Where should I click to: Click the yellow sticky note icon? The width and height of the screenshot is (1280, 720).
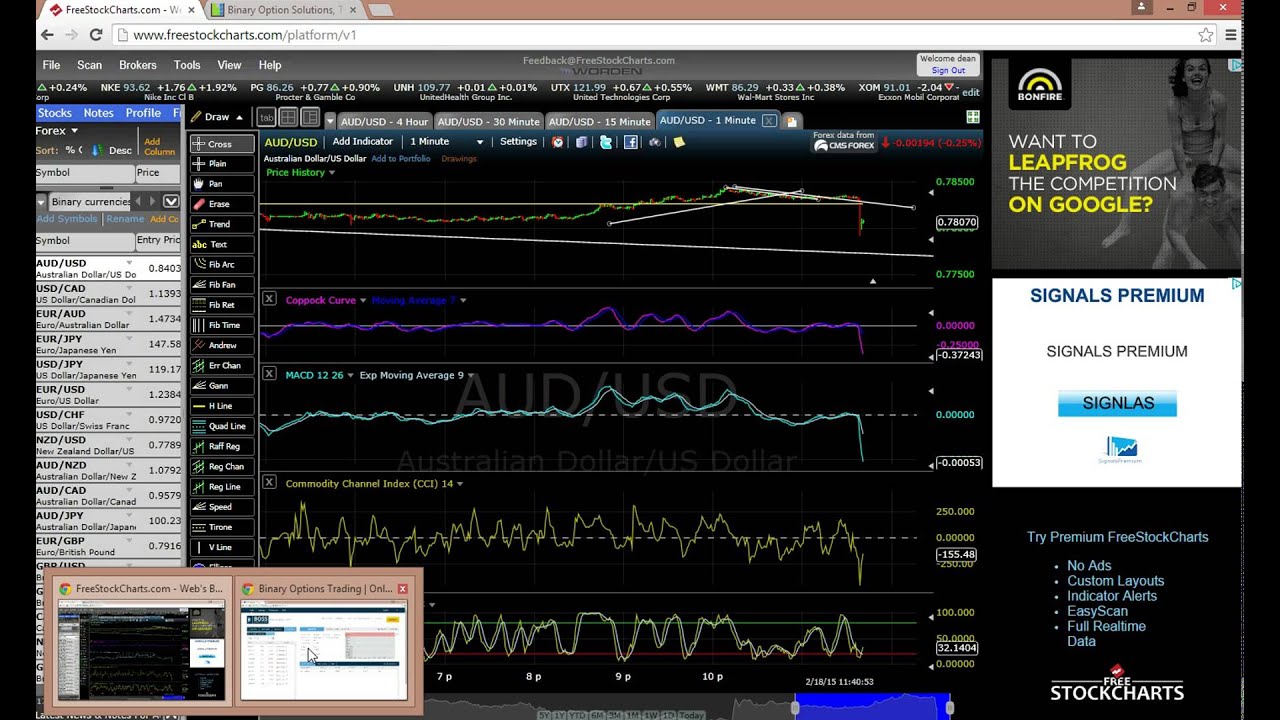(679, 142)
